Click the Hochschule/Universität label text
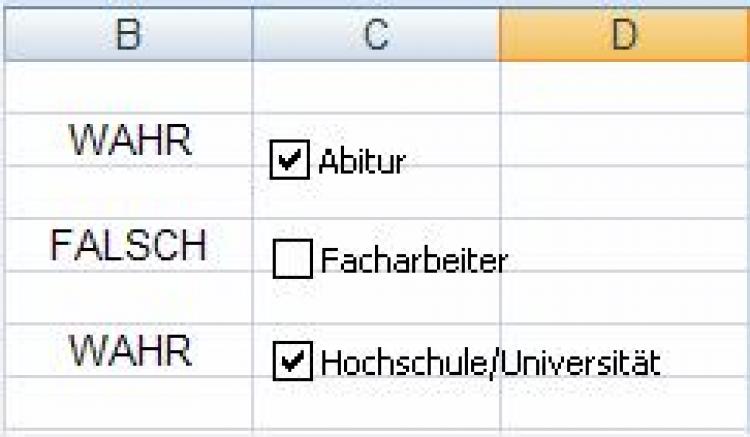750x437 pixels. coord(490,362)
